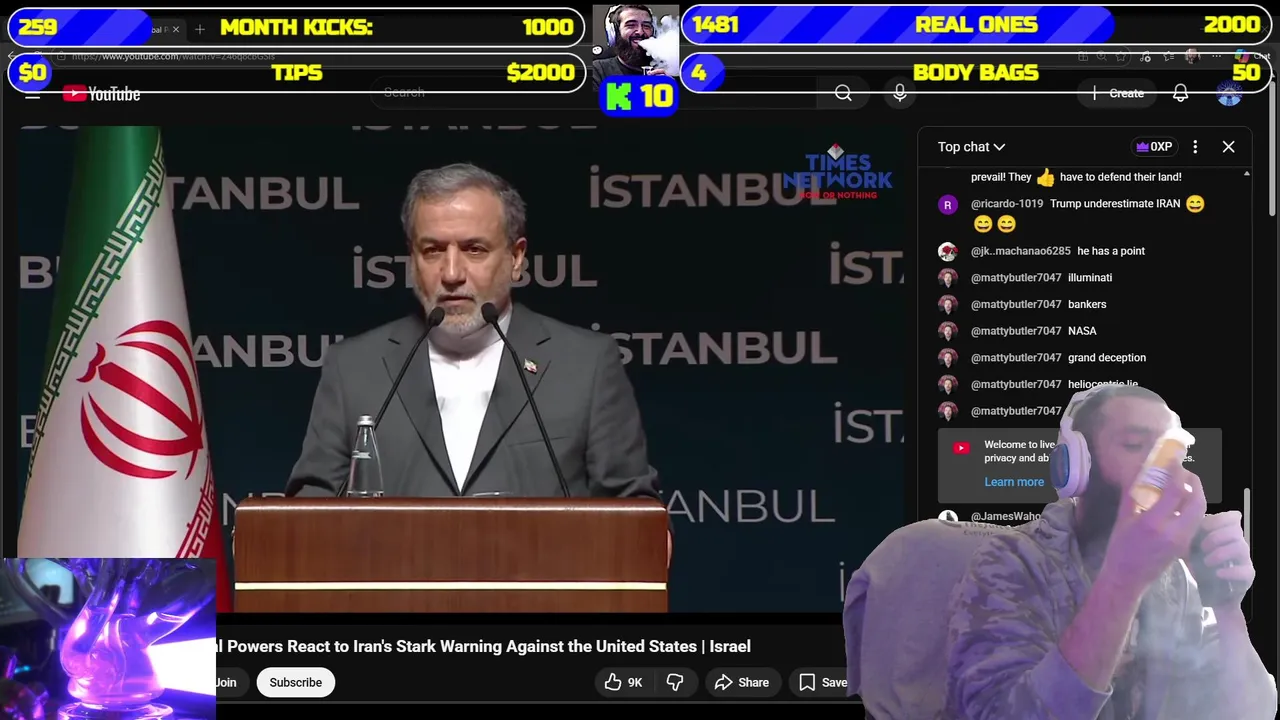Click the TIPS goal bar
This screenshot has width=1280, height=720.
296,73
